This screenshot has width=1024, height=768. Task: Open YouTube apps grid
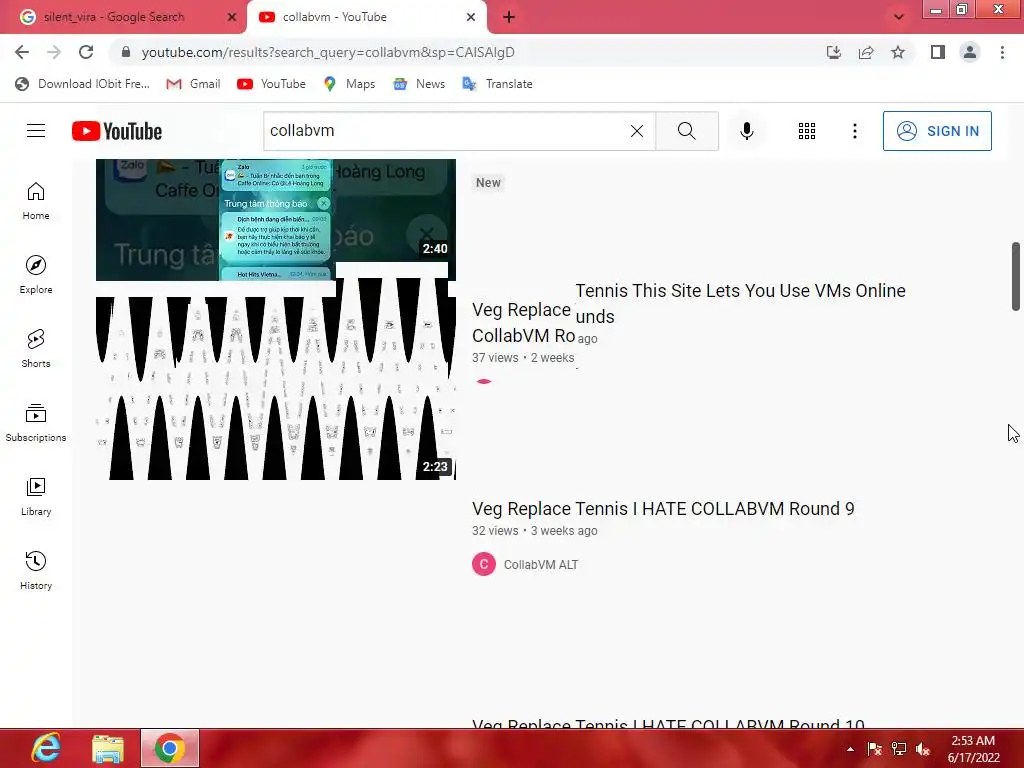point(807,131)
